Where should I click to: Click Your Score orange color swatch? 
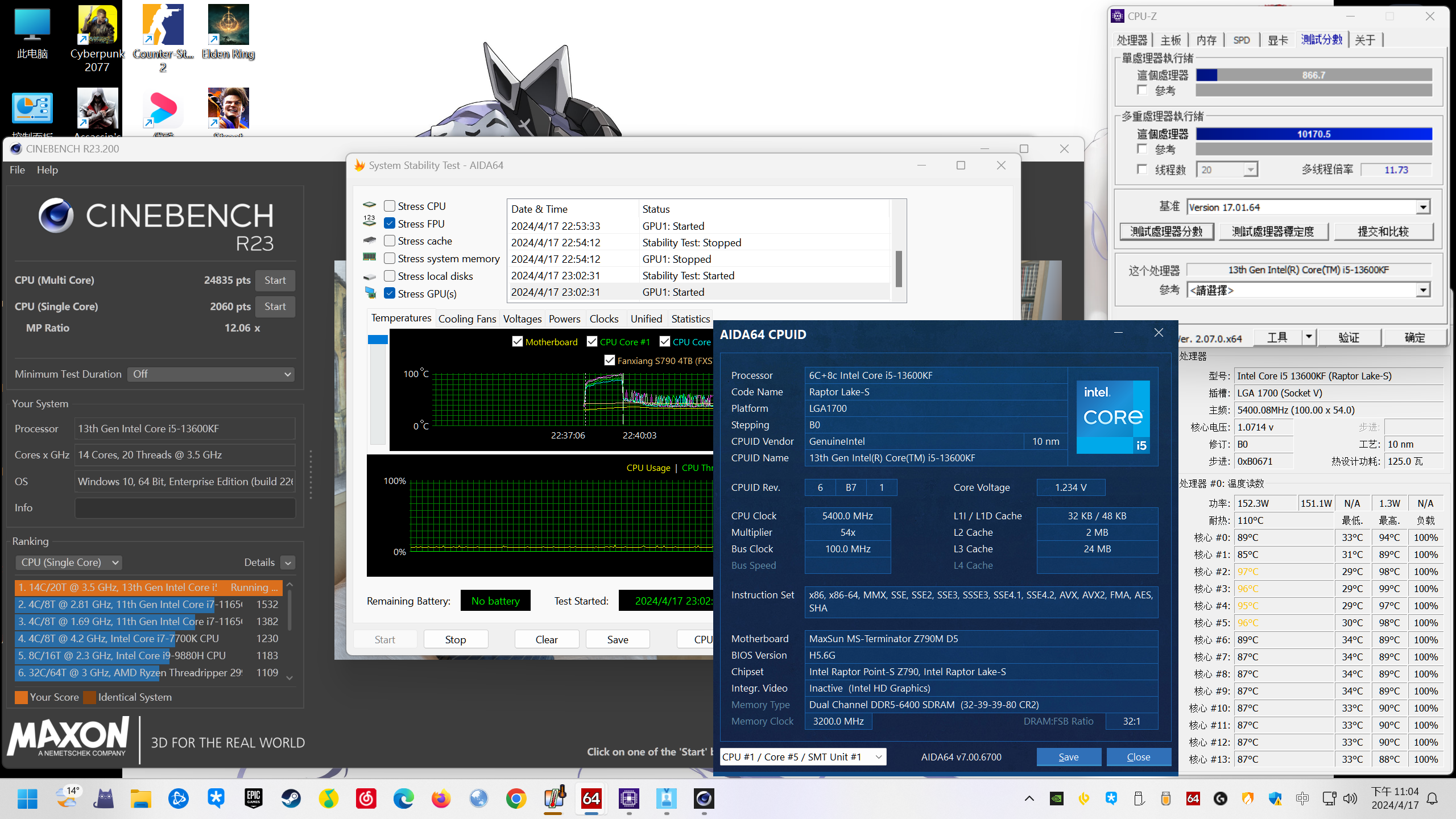[21, 697]
